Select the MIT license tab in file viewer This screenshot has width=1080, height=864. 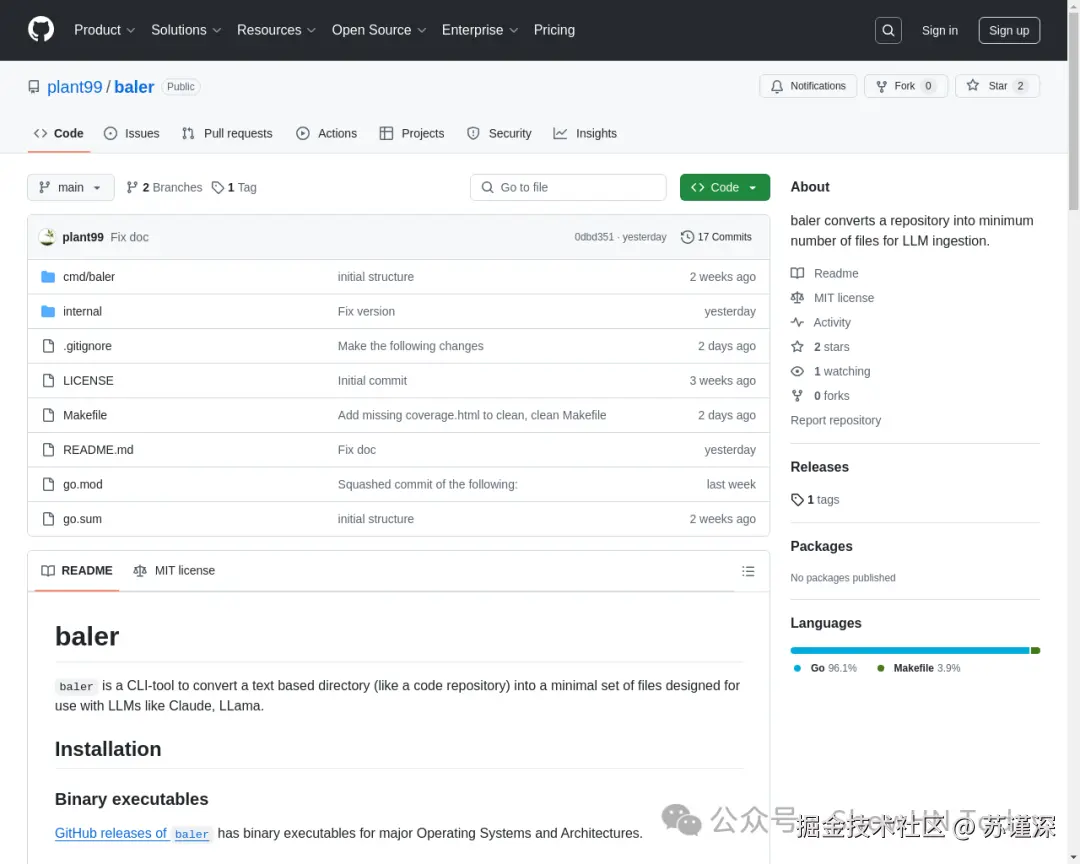click(x=174, y=570)
